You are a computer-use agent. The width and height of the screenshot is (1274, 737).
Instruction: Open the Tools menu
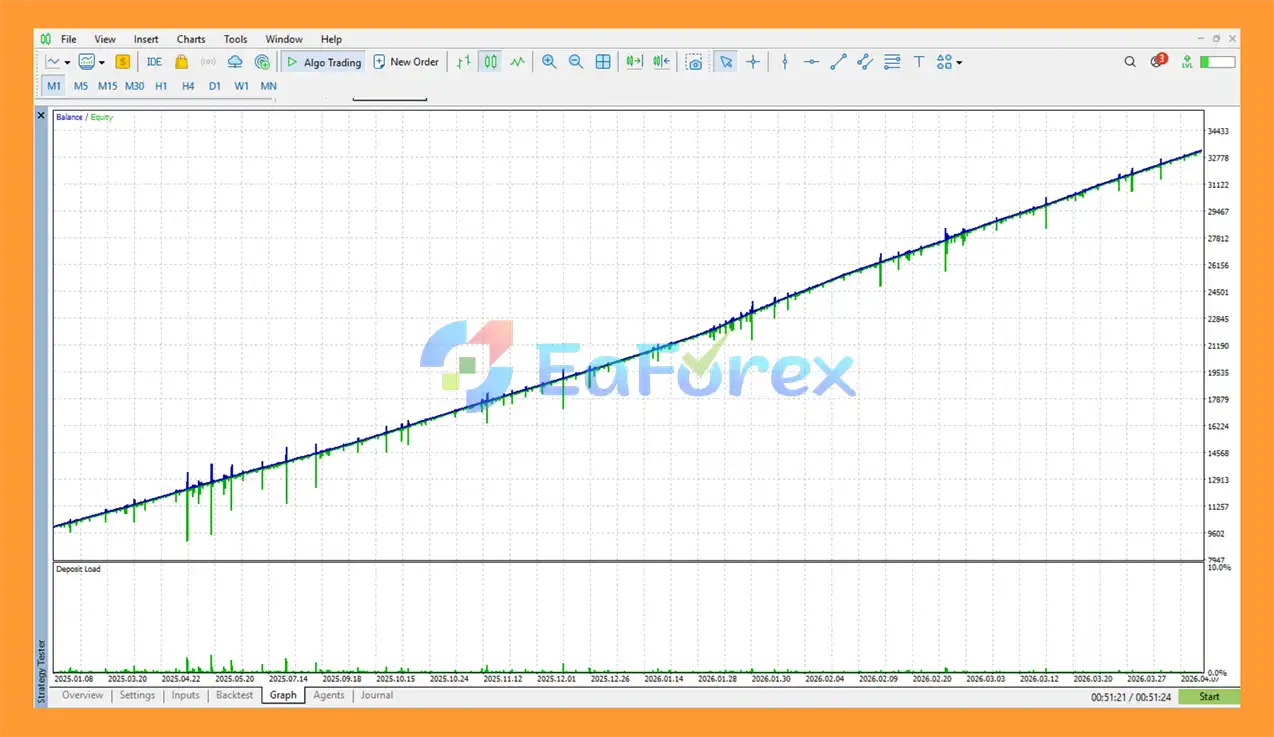(235, 39)
